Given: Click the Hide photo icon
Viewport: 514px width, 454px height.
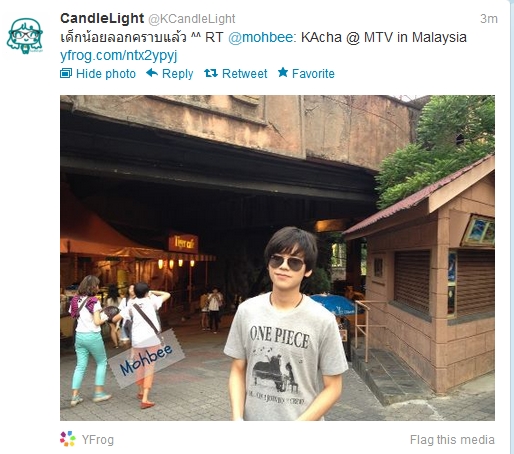Looking at the screenshot, I should click(66, 73).
